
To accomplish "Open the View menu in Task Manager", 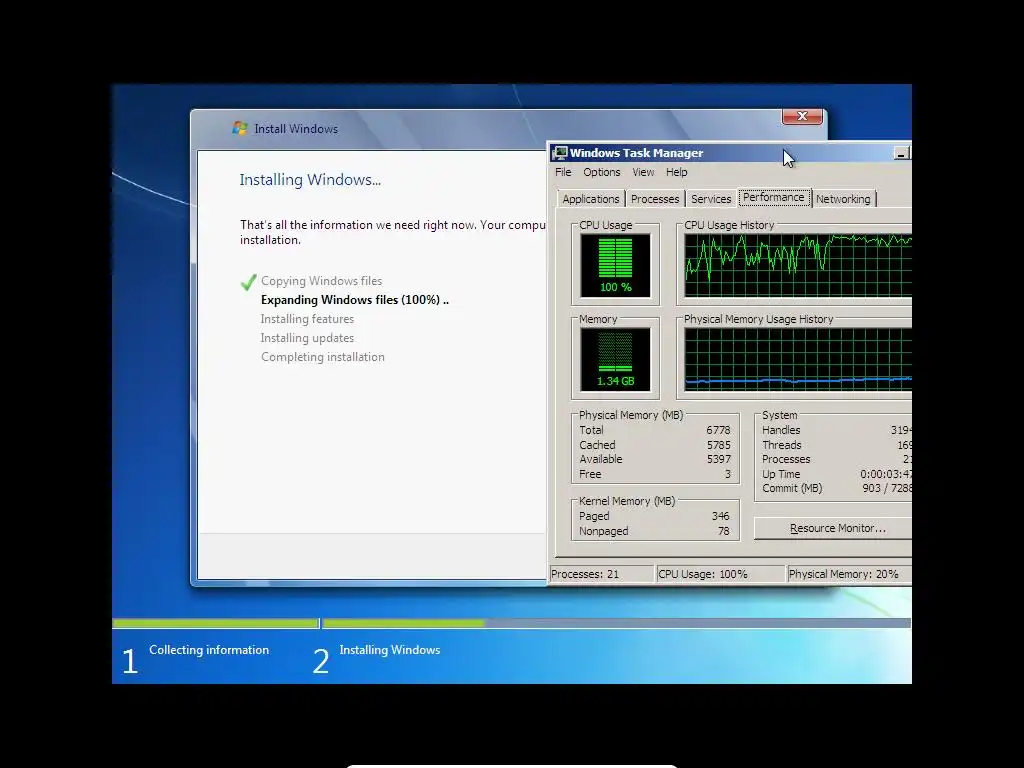I will coord(643,172).
